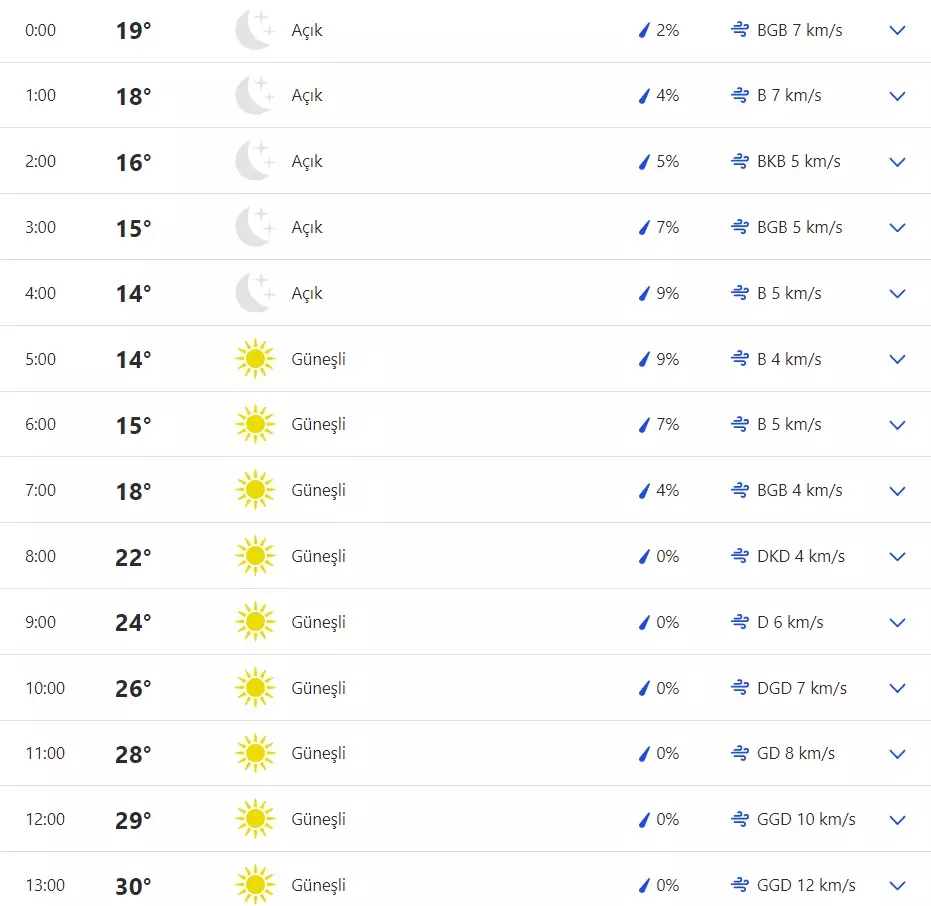This screenshot has width=931, height=906.
Task: Click the Açık label in the 4:00 row
Action: coord(307,293)
